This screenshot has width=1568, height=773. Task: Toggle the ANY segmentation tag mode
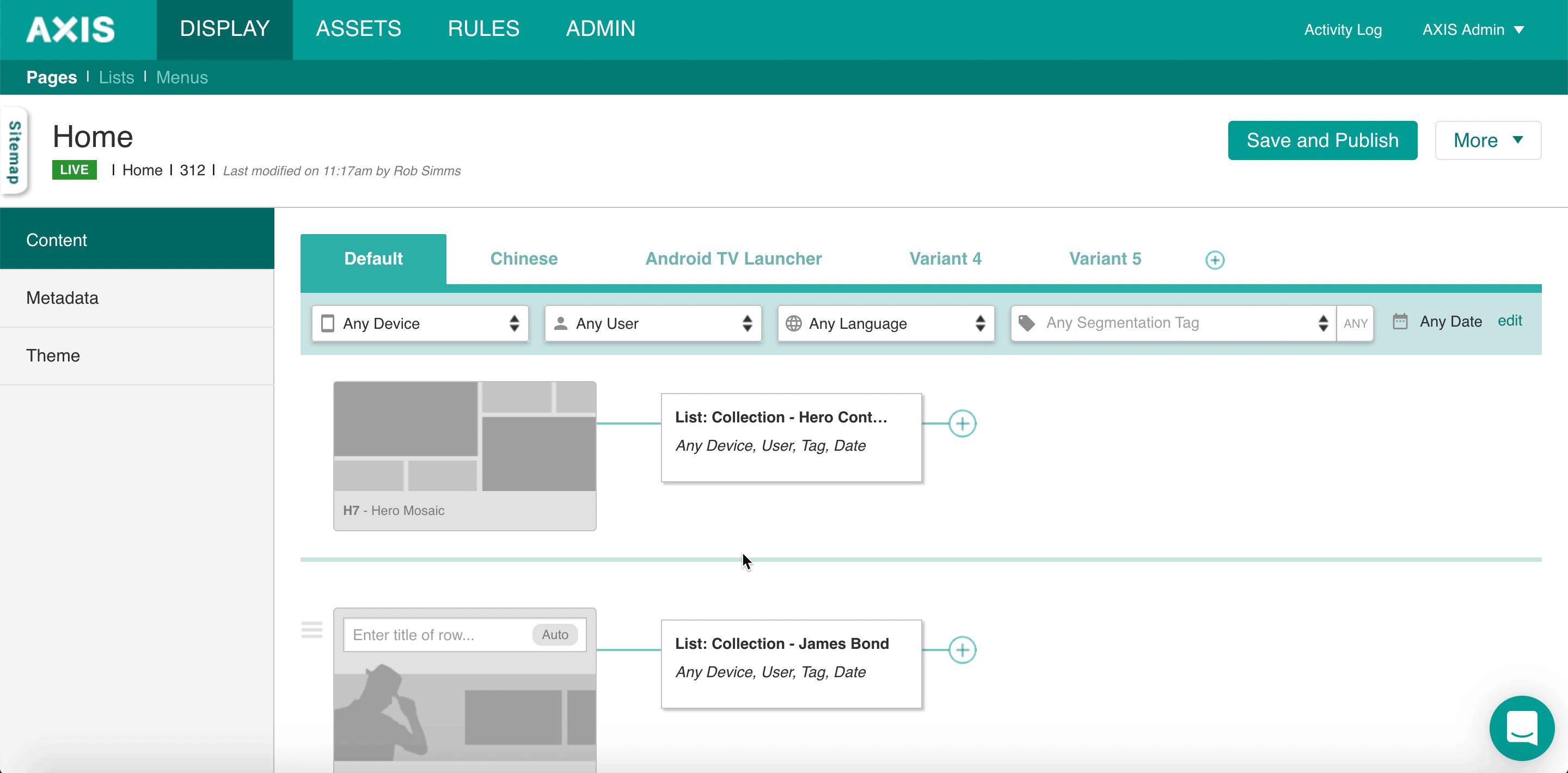pos(1356,323)
